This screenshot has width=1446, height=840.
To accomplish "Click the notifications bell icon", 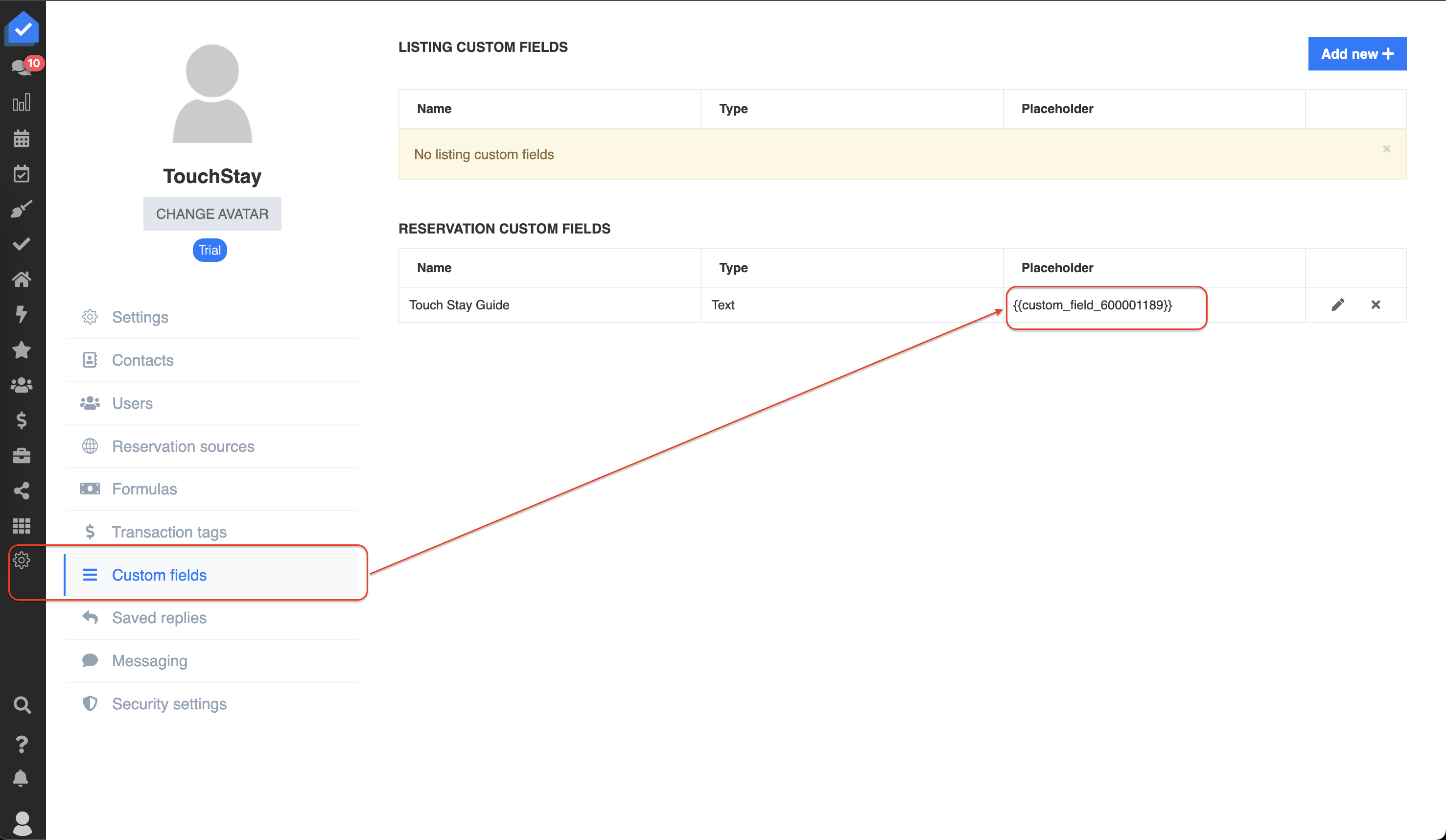I will 21,777.
